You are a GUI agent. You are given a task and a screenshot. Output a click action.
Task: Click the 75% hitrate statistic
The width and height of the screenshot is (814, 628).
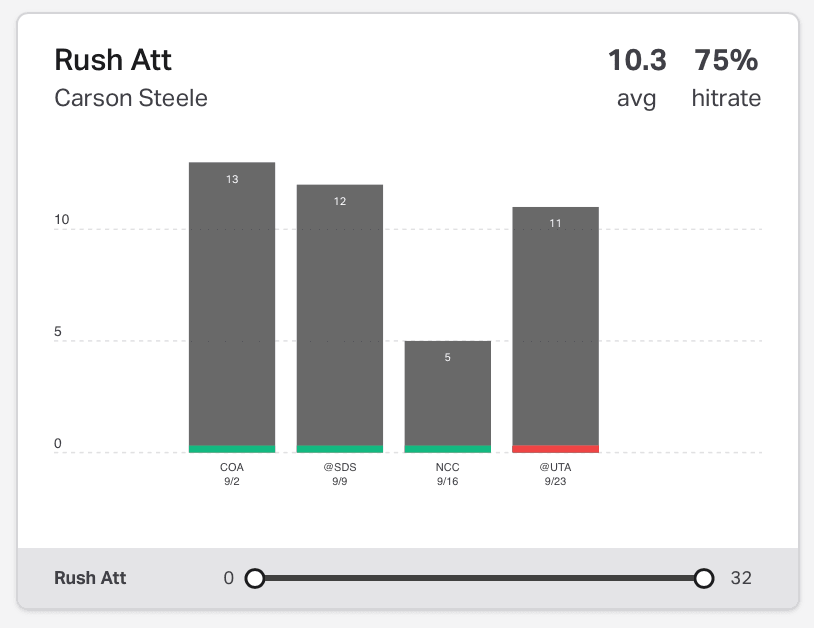(726, 78)
